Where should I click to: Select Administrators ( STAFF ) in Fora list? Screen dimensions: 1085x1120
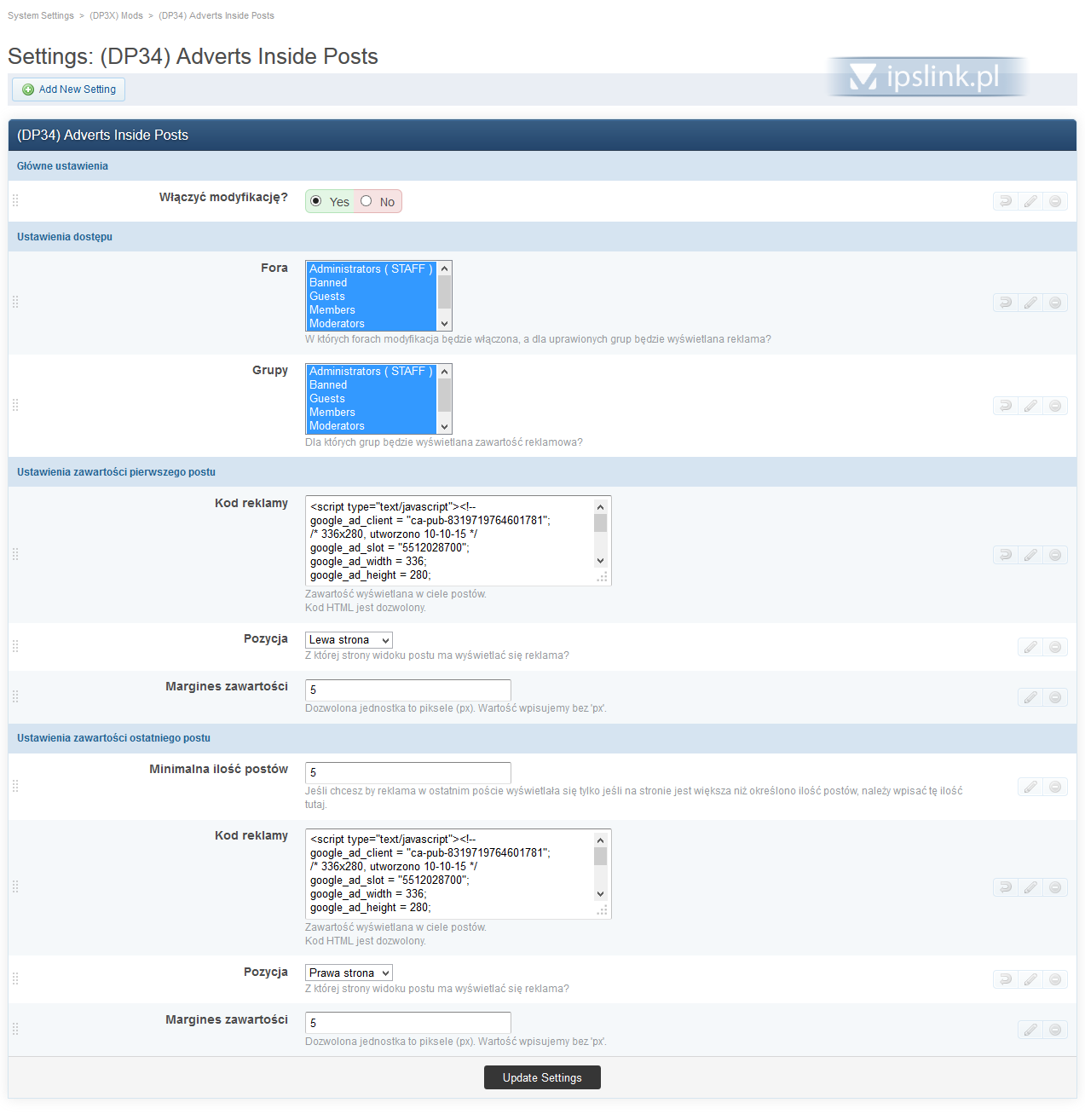(x=372, y=268)
